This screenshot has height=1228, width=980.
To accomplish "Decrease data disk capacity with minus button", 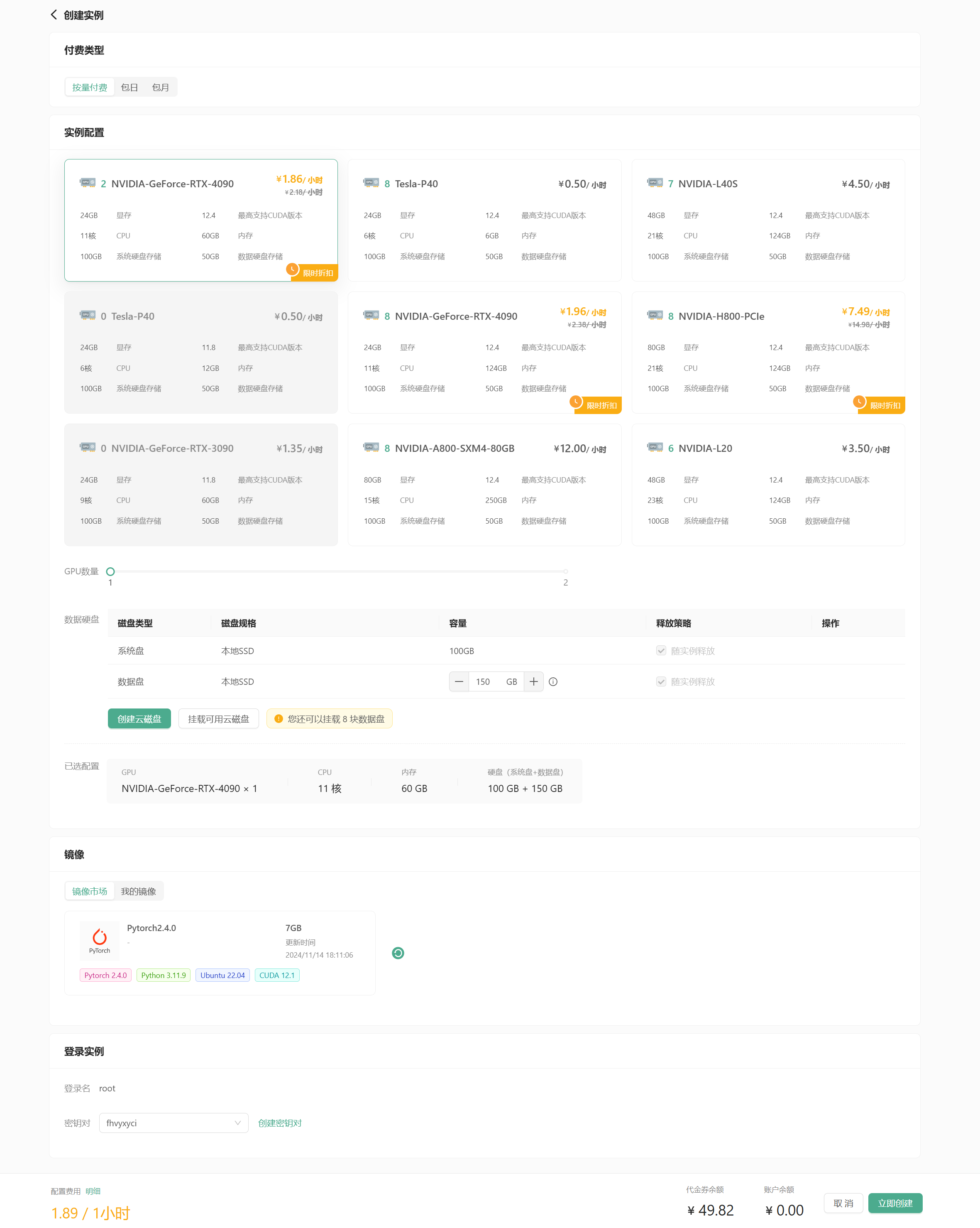I will coord(459,682).
